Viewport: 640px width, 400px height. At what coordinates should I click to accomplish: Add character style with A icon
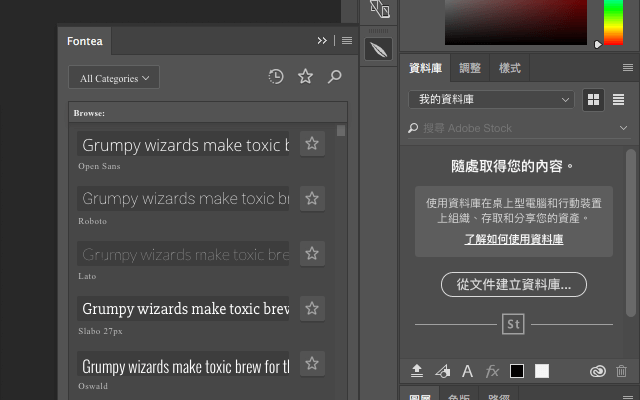click(467, 371)
